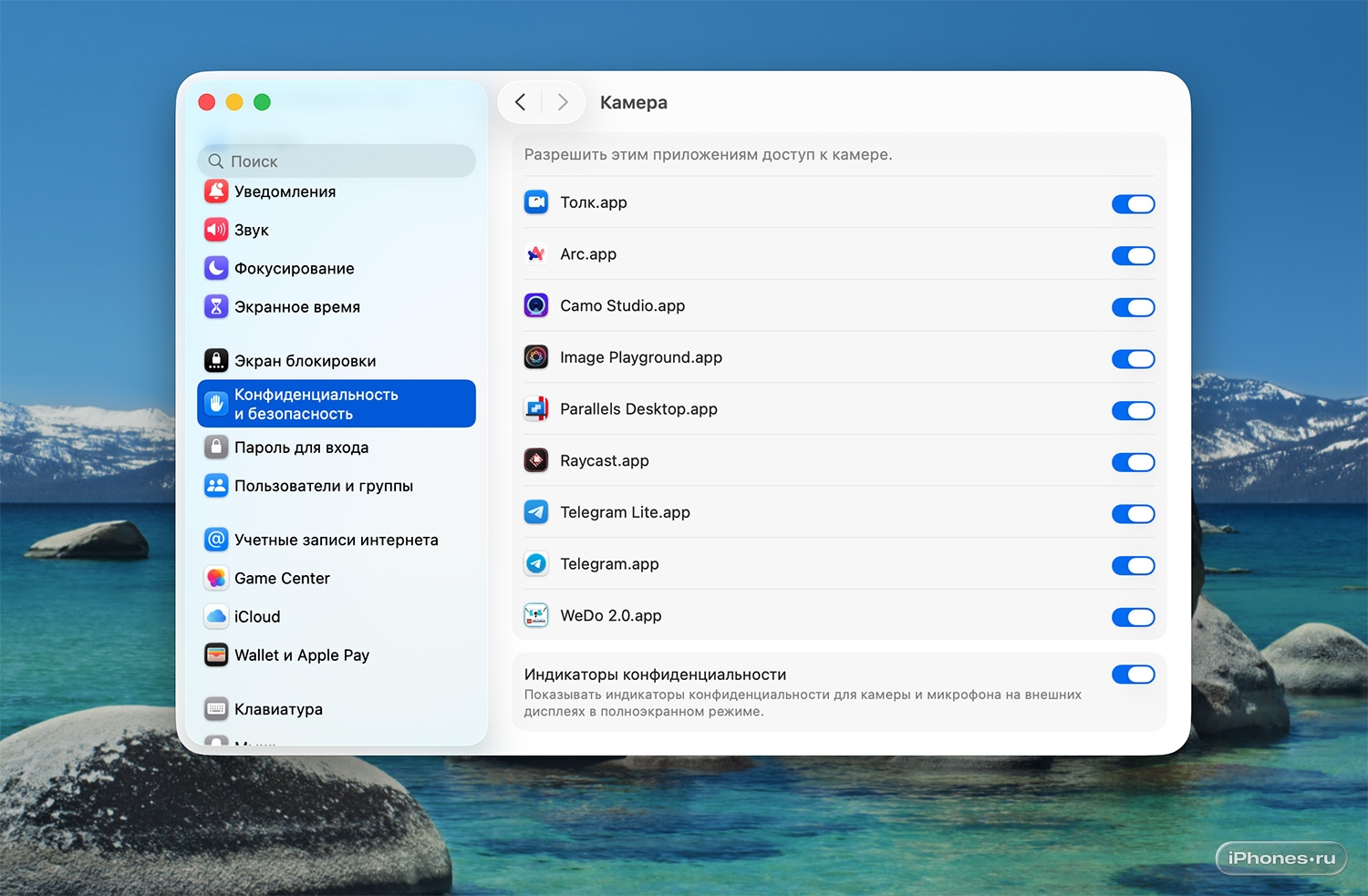Click the Wallet и Apple Pay icon
This screenshot has height=896, width=1368.
(216, 654)
